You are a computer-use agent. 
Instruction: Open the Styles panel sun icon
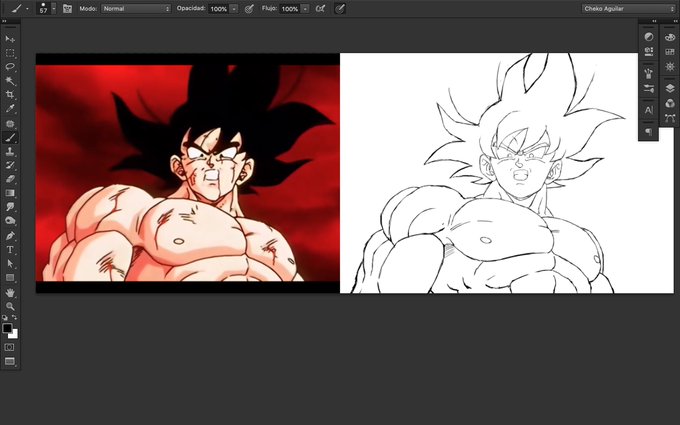pos(670,67)
